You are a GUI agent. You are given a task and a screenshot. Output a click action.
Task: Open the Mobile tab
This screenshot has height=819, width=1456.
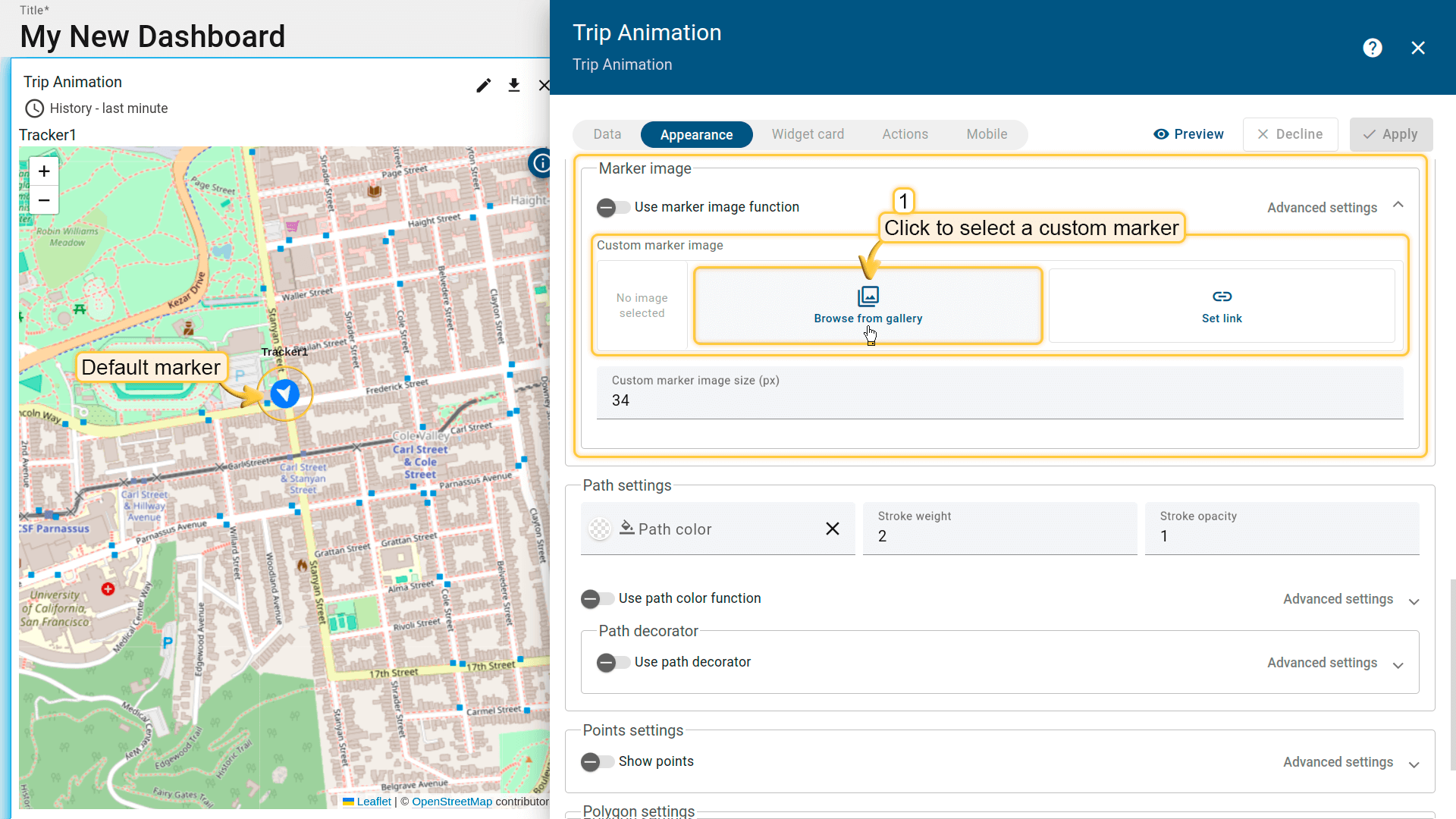987,134
